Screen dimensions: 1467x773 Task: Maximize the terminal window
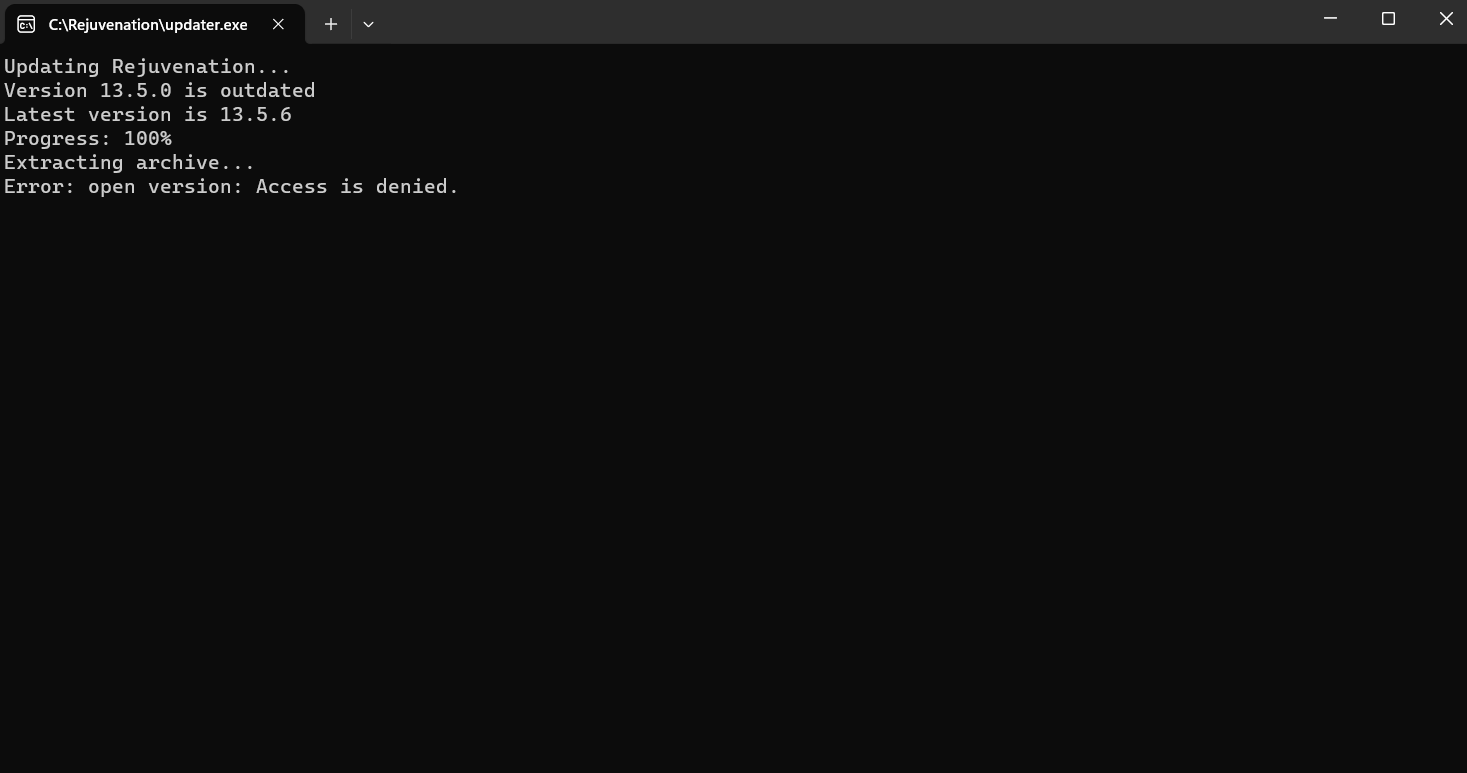pos(1388,19)
